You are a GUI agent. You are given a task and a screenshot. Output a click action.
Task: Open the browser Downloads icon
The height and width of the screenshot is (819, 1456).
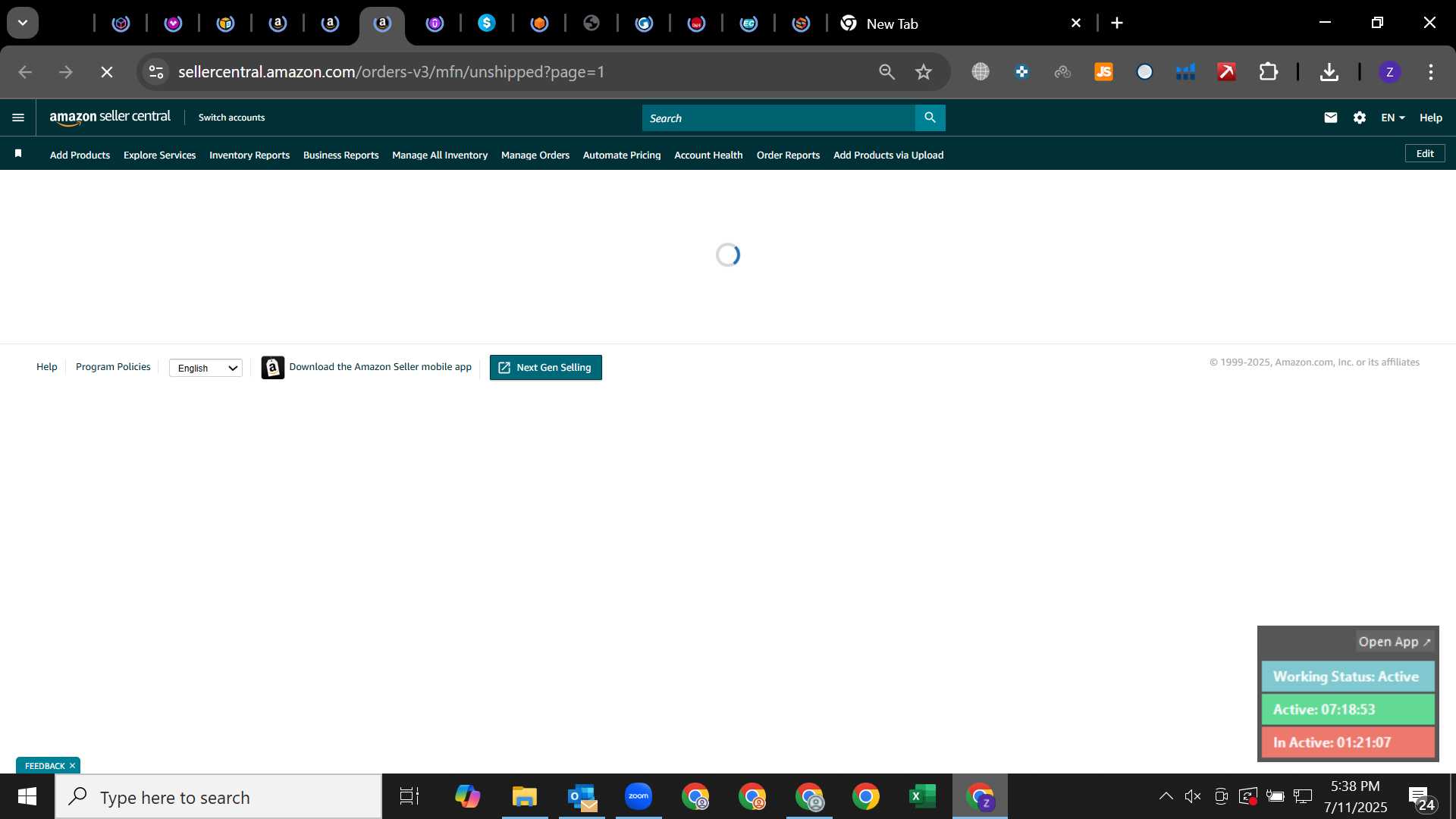click(x=1329, y=72)
